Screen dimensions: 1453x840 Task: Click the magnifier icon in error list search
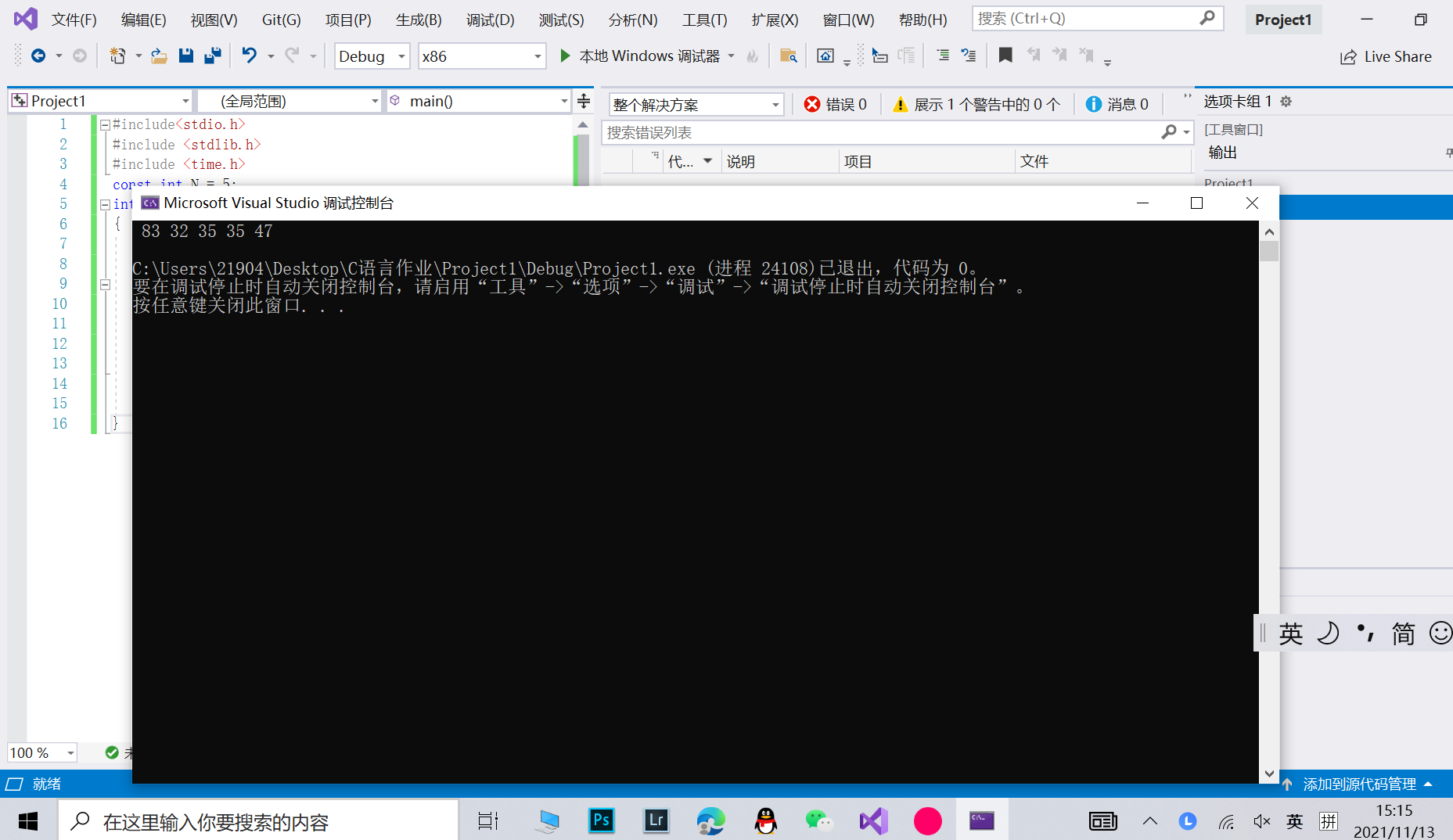tap(1169, 132)
